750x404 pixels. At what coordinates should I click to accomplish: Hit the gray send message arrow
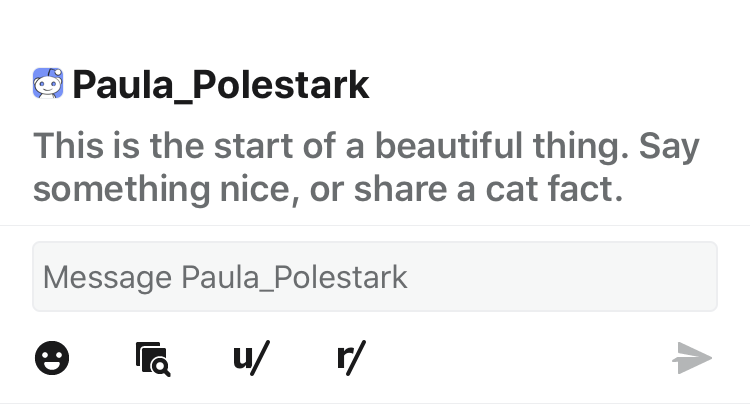pos(693,357)
